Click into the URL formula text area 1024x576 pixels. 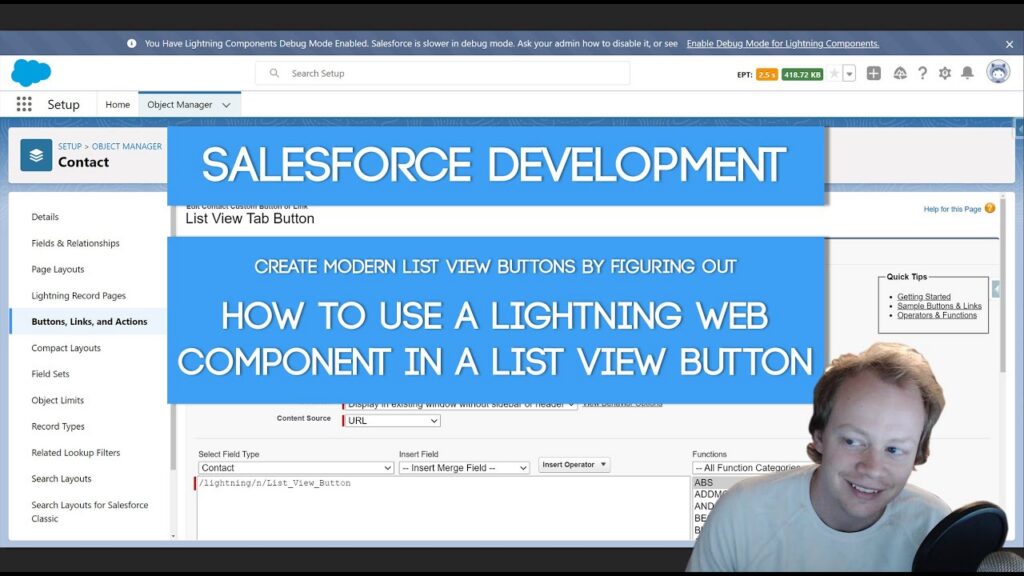(443, 508)
